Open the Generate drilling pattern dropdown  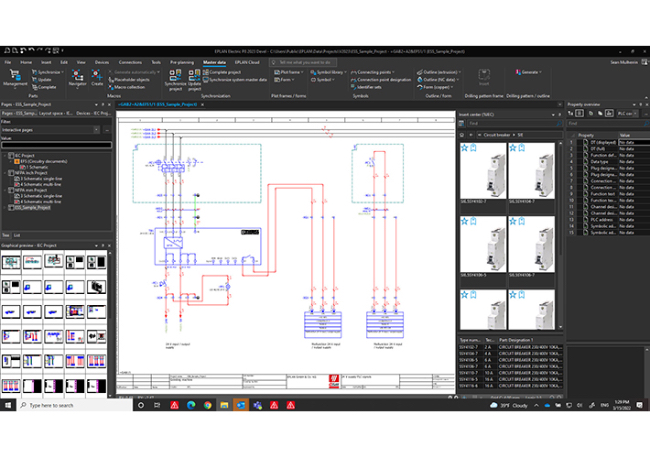[529, 72]
